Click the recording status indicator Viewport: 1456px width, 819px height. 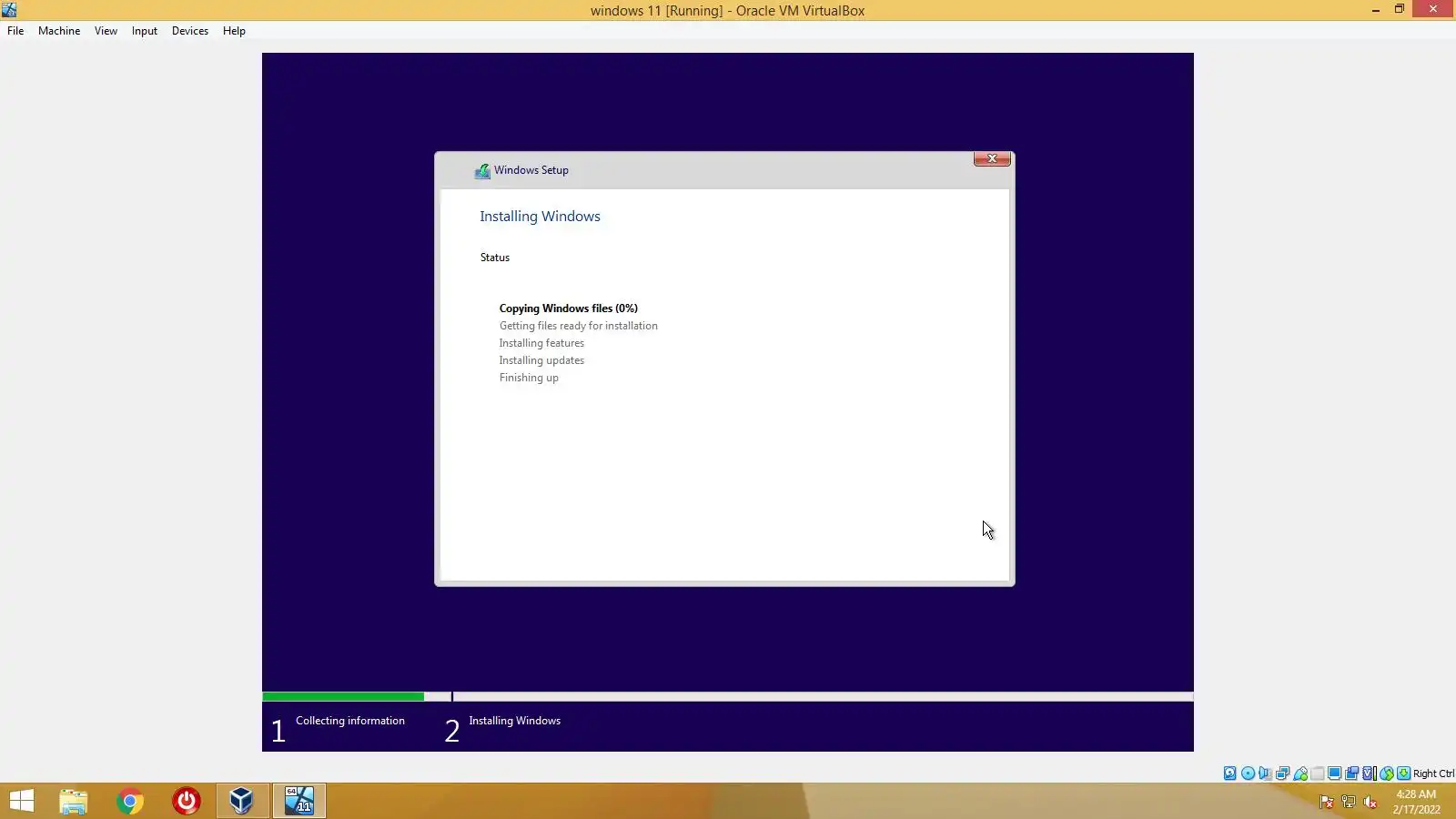coord(1352,773)
